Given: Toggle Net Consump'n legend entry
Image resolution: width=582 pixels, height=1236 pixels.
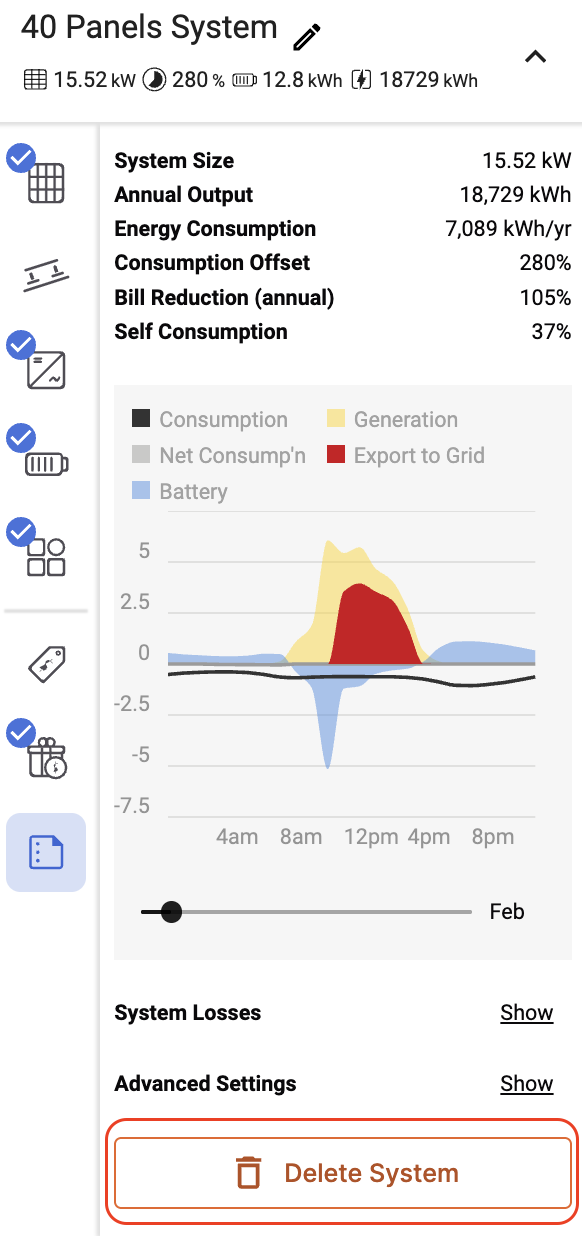Looking at the screenshot, I should click(219, 456).
